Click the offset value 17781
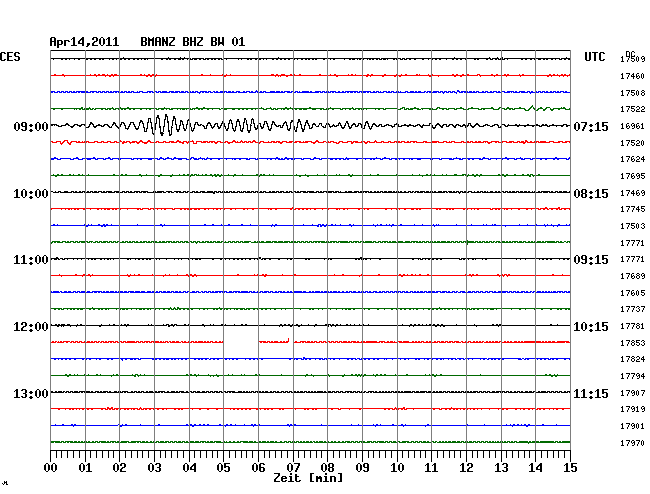 [x=633, y=326]
